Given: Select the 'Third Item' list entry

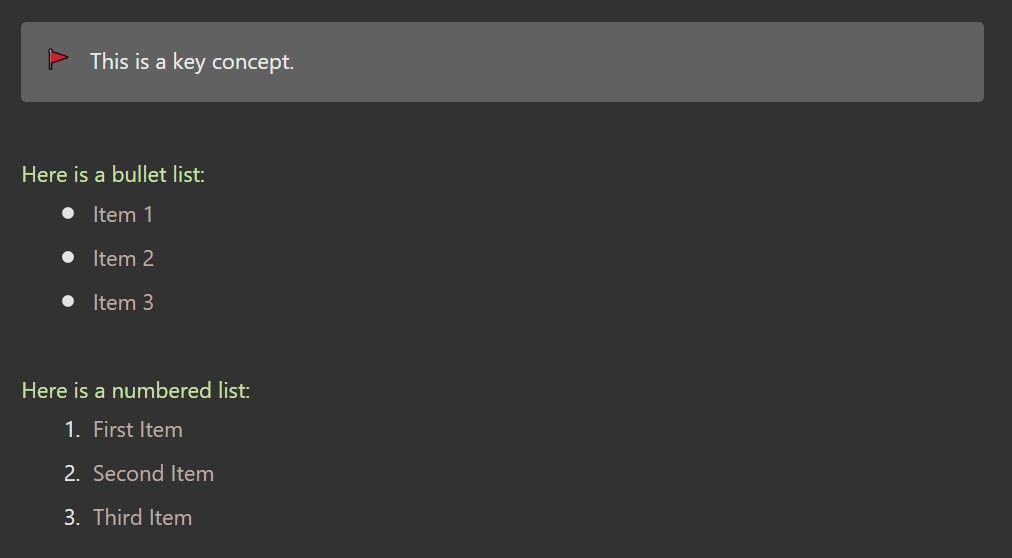Looking at the screenshot, I should 142,517.
